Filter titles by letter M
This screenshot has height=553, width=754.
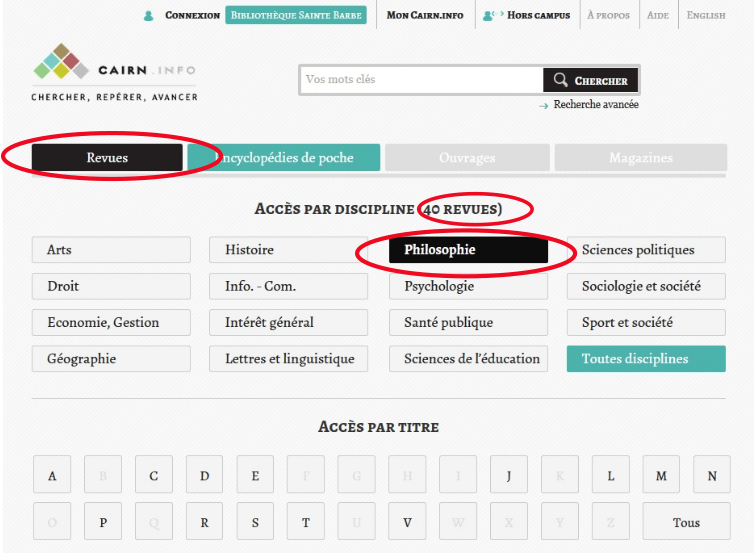pyautogui.click(x=661, y=475)
